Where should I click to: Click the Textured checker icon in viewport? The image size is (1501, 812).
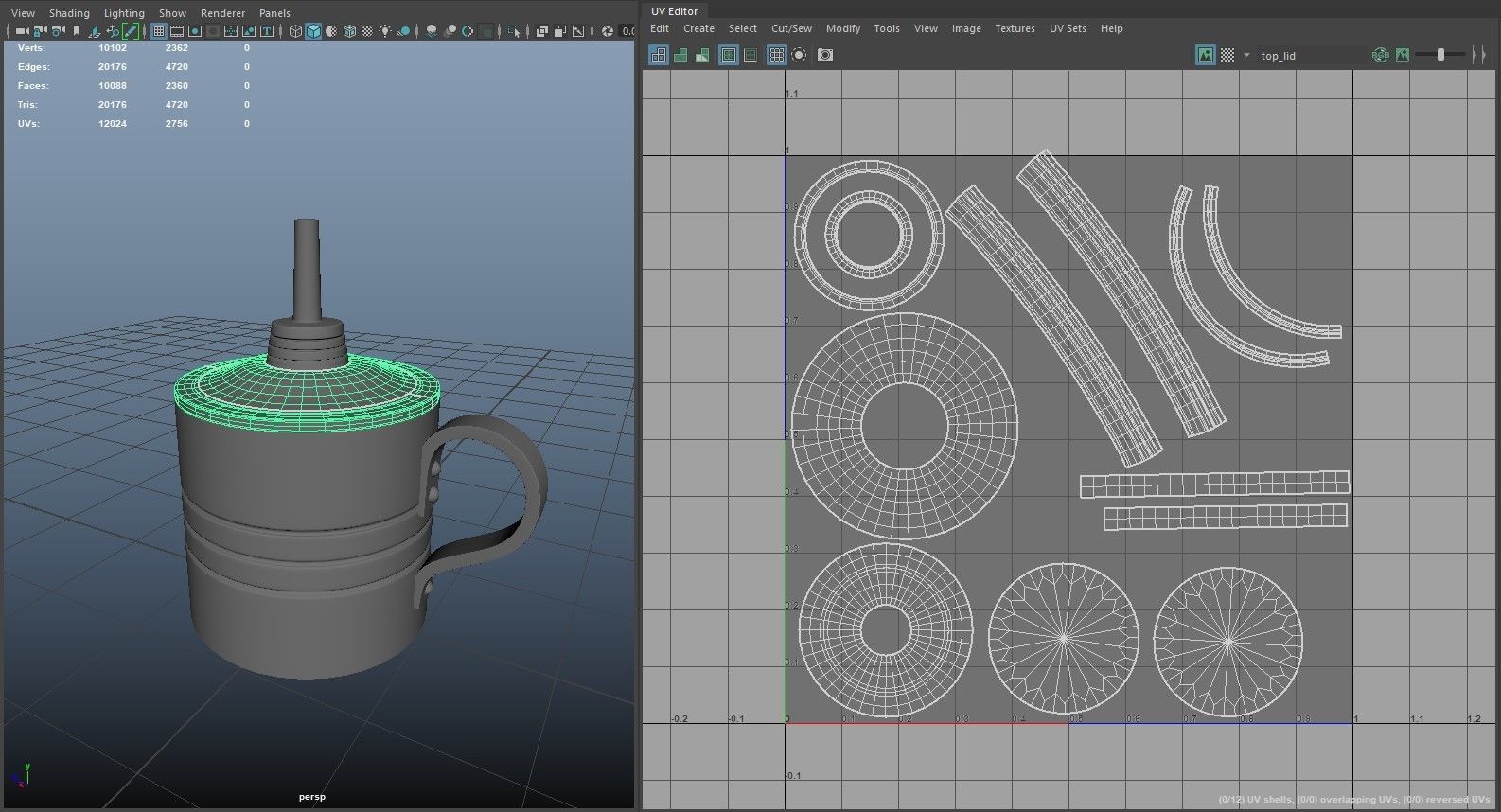[x=367, y=31]
